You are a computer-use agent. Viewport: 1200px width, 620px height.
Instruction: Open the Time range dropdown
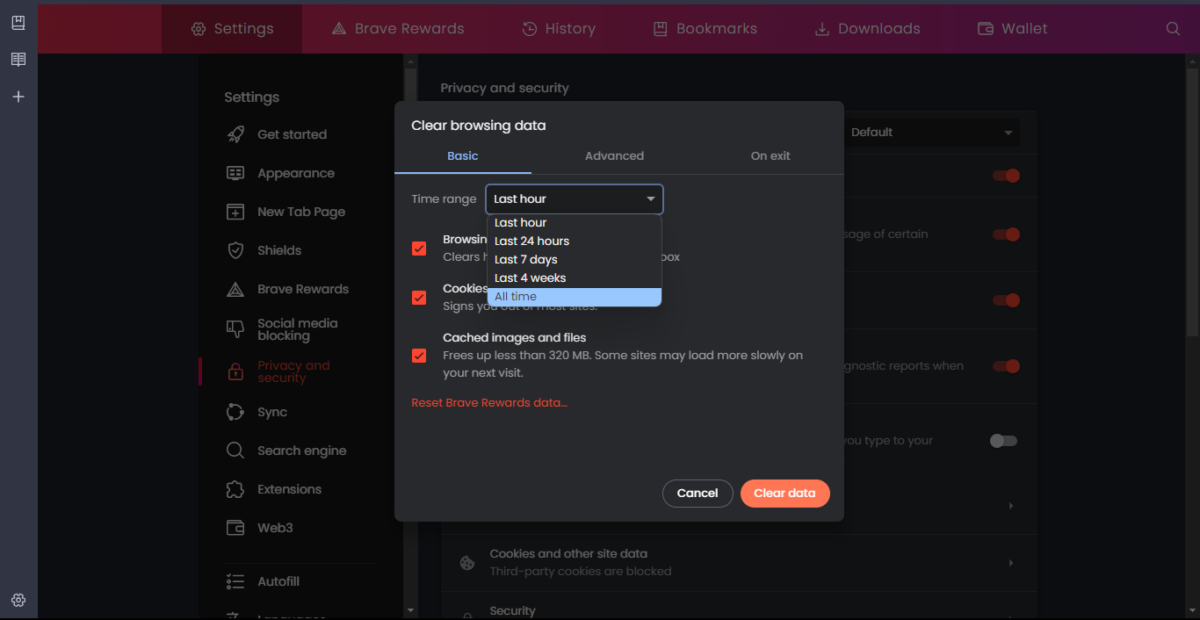click(573, 199)
